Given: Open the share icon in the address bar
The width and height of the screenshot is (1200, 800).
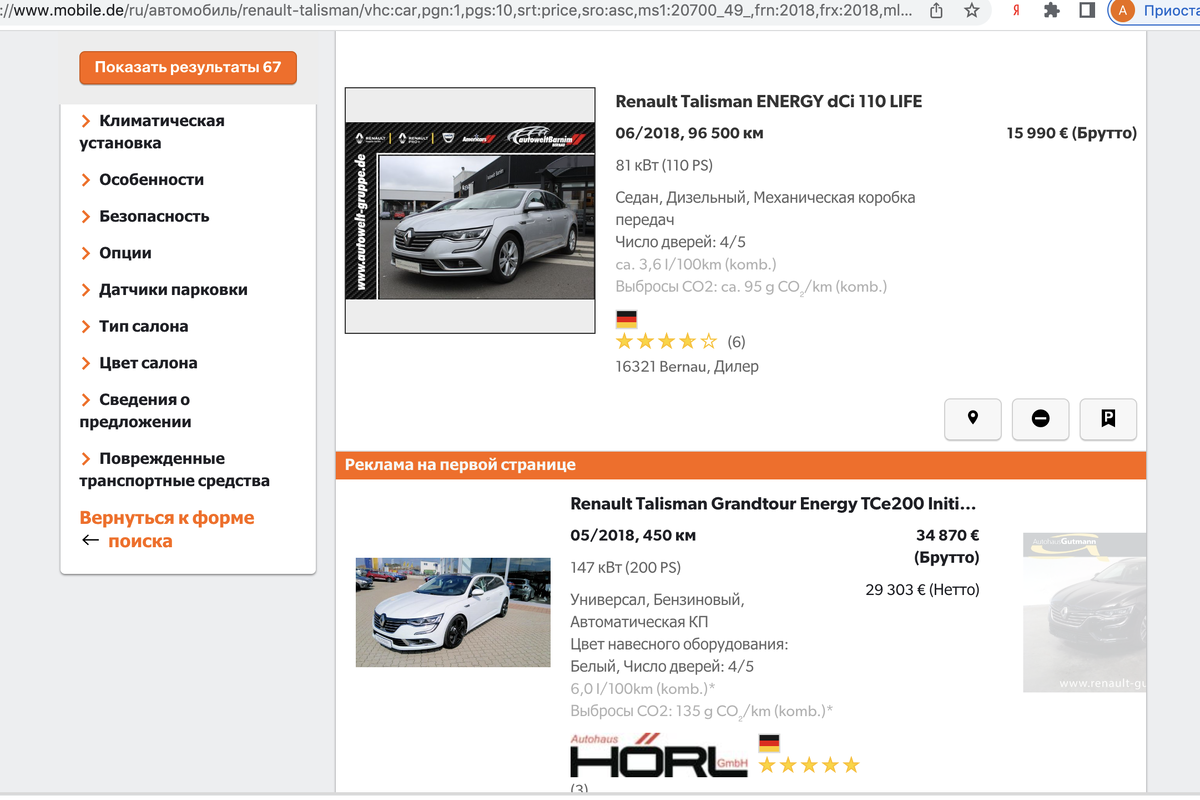Looking at the screenshot, I should [935, 12].
